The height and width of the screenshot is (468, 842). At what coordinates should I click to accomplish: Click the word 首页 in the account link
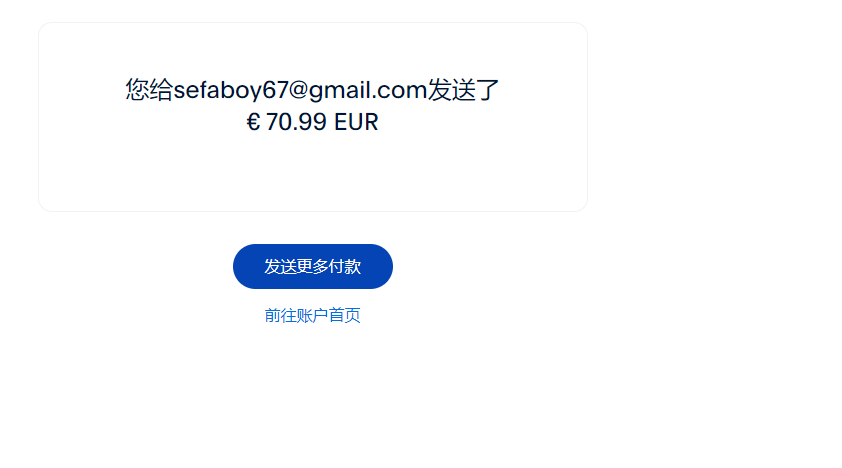(345, 316)
